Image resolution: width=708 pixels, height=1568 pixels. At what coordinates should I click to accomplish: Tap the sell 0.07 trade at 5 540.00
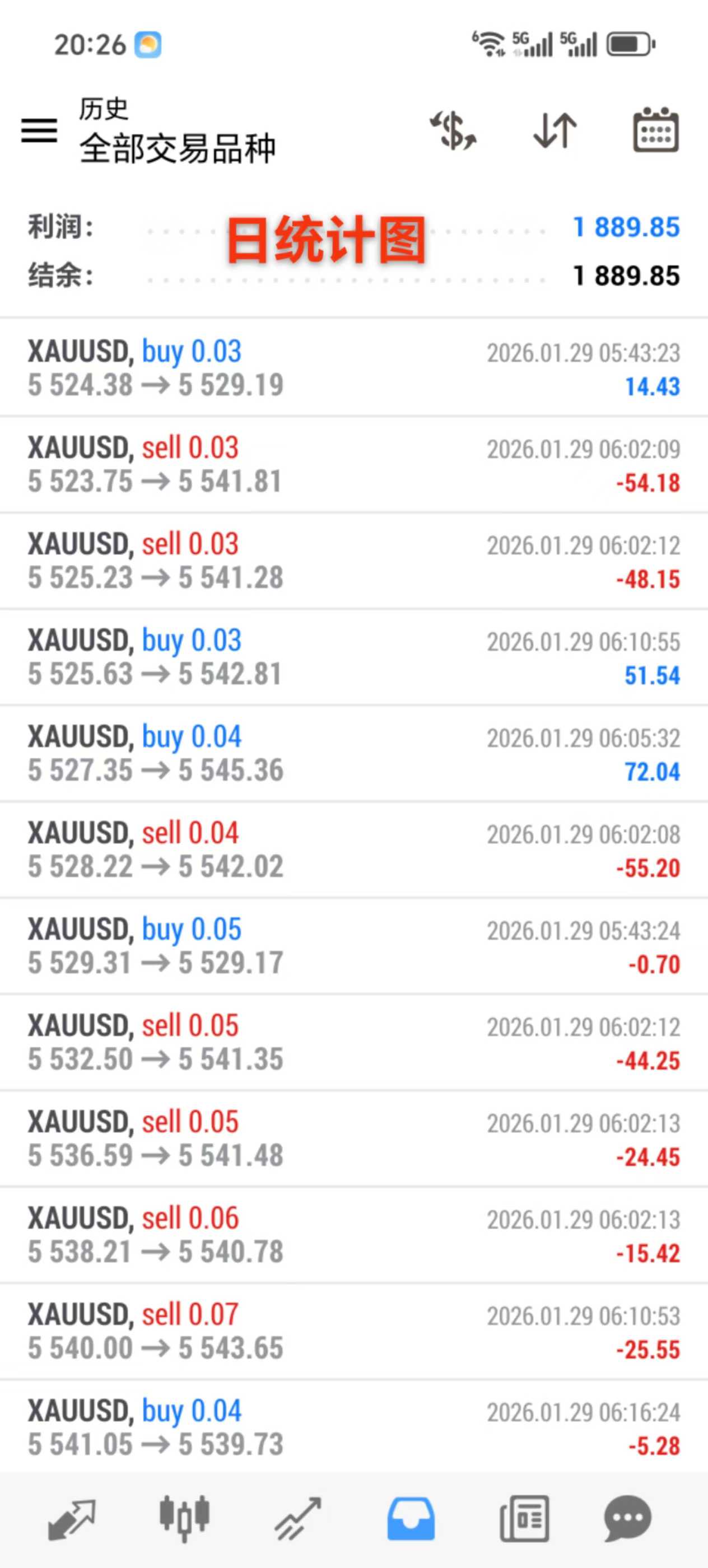click(353, 1331)
